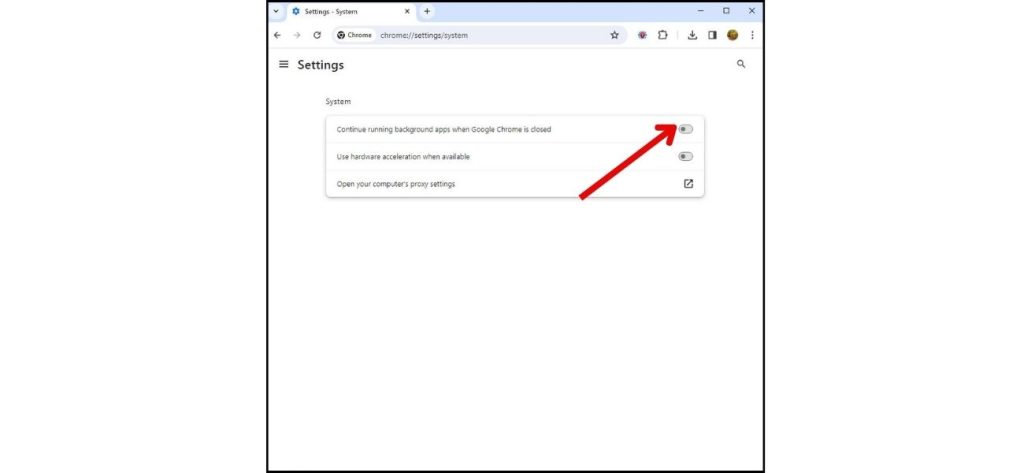Click the Settings page title
The image size is (1024, 473).
coord(321,65)
